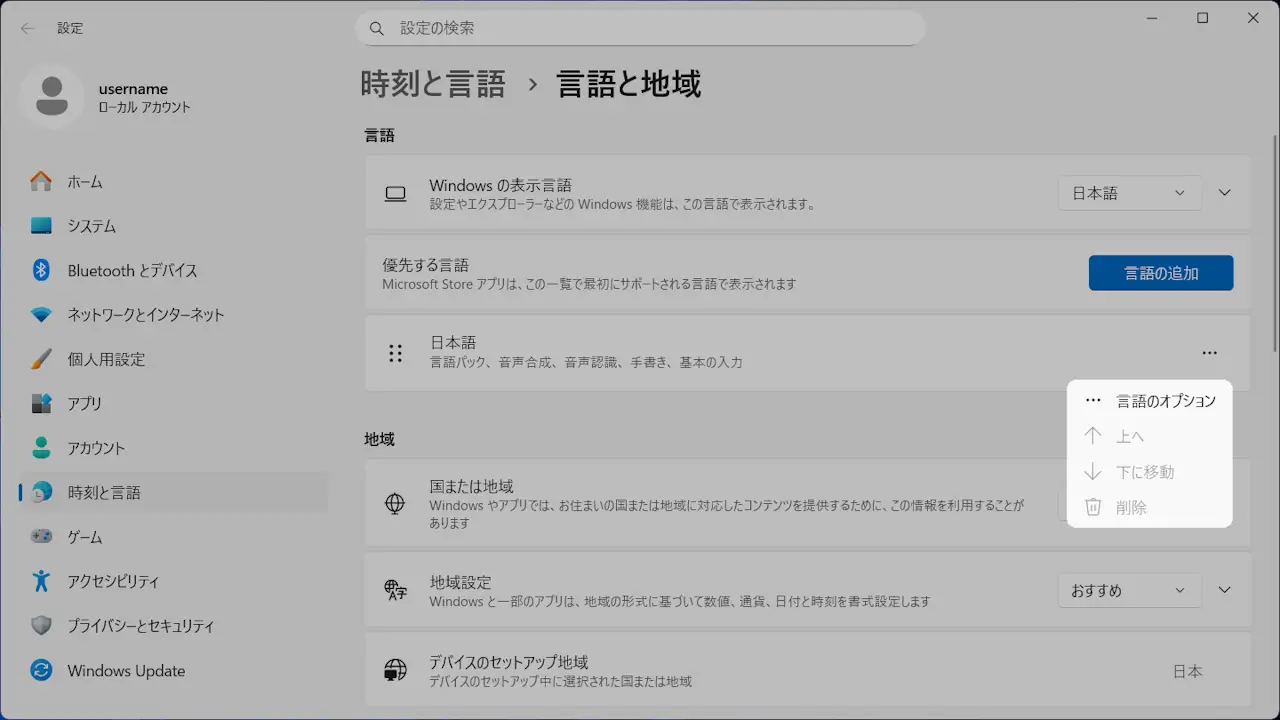Screen dimensions: 1280x720
Task: Open ネットワークとインターネット Wi-Fi icon
Action: click(41, 315)
